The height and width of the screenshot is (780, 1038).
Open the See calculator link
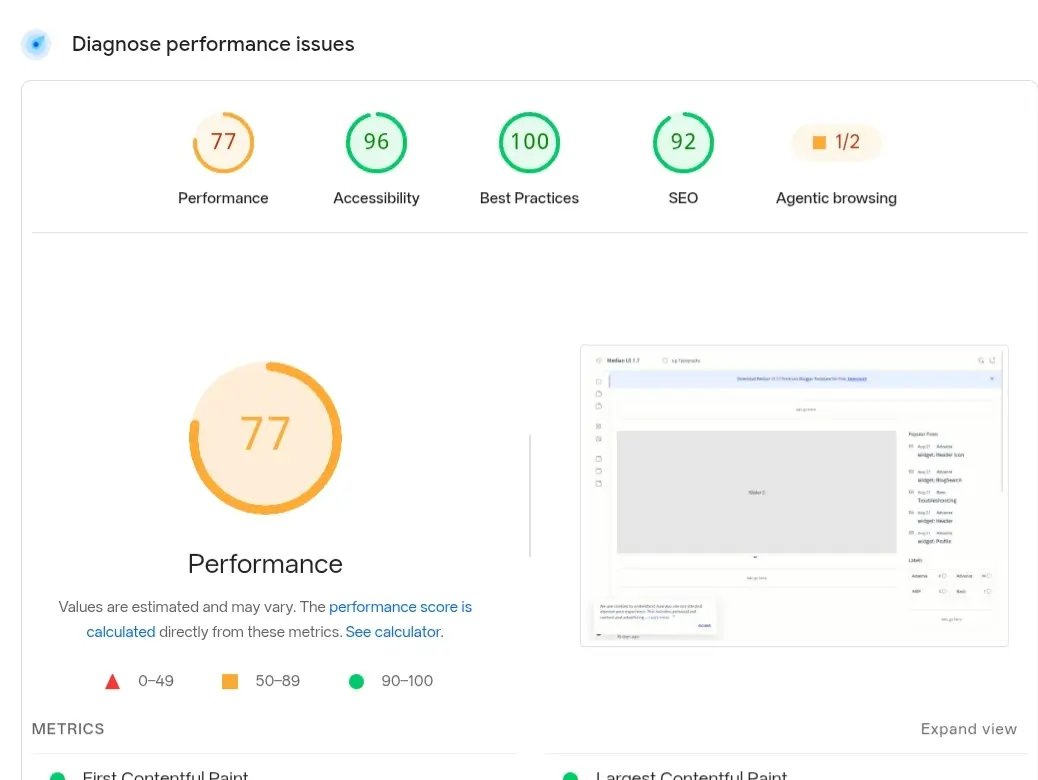tap(393, 632)
